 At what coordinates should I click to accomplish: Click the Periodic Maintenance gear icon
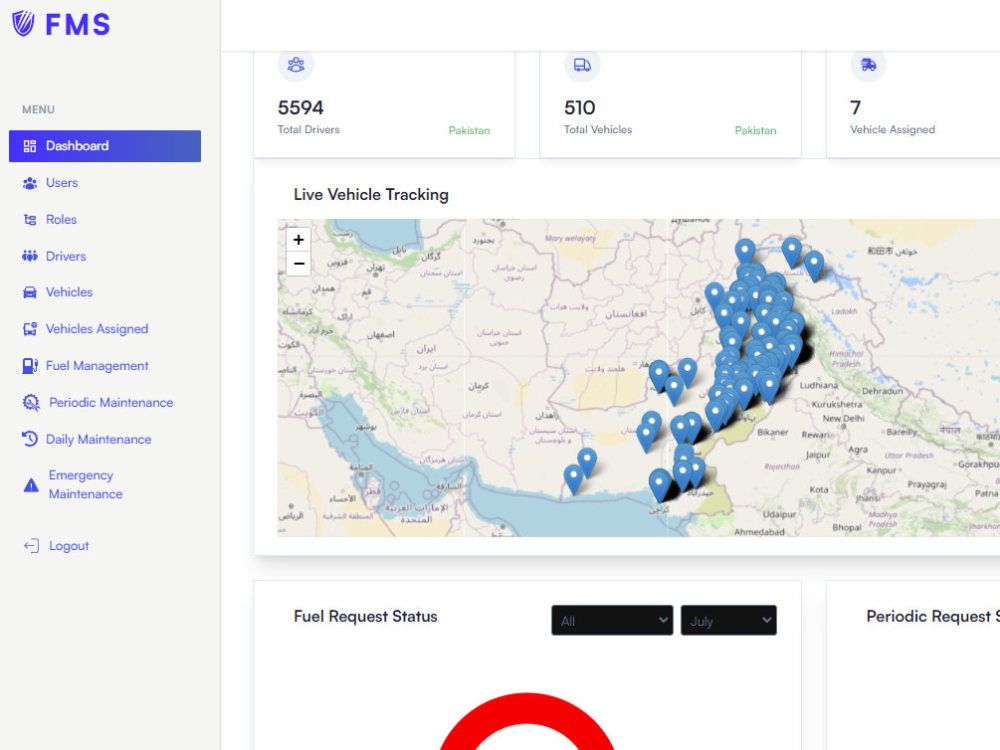(x=31, y=402)
